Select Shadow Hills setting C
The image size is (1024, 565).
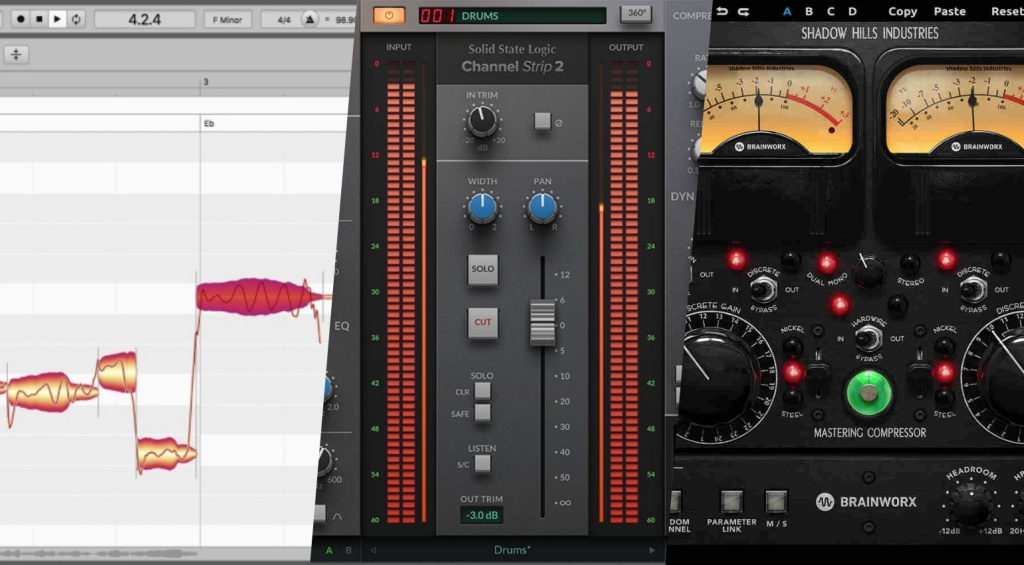click(x=830, y=11)
